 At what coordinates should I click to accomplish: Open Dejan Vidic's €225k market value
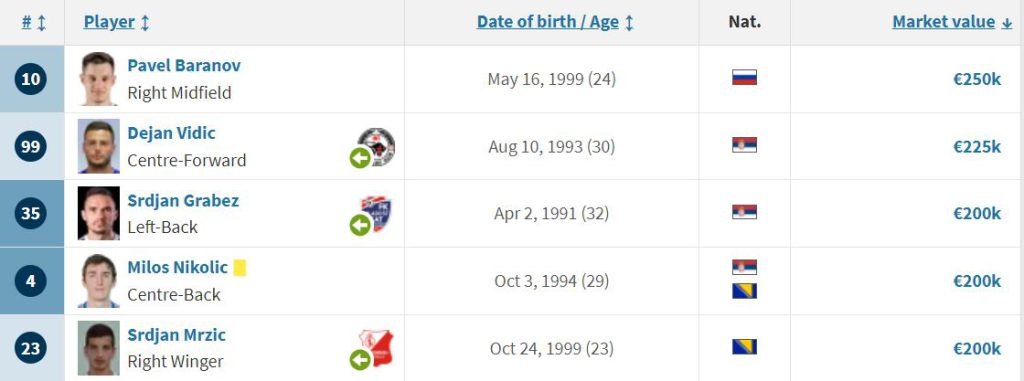[977, 146]
